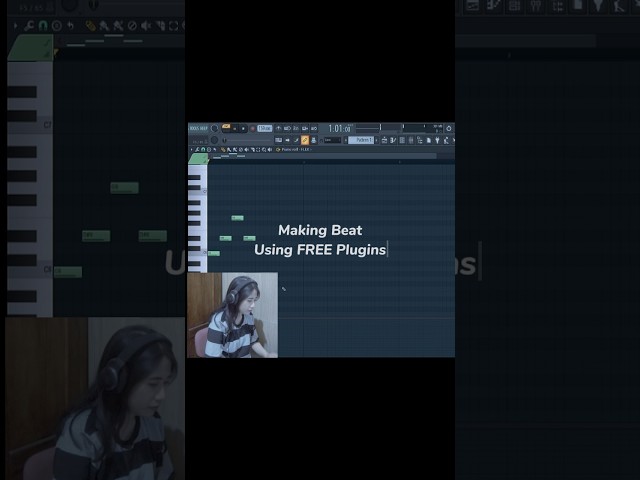Click the tempo display field
640x480 pixels.
coord(264,129)
